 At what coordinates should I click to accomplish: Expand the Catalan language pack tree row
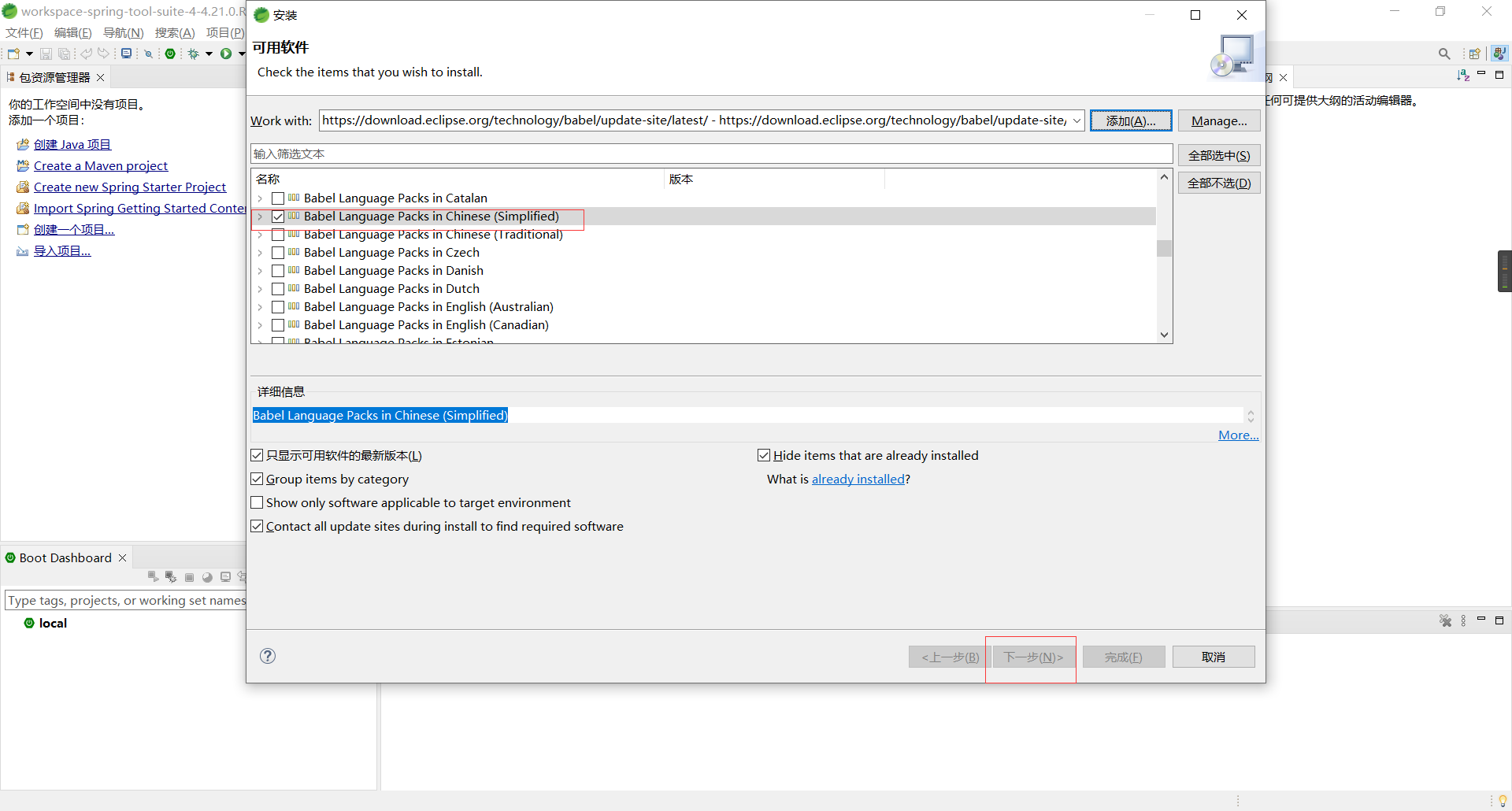(261, 198)
